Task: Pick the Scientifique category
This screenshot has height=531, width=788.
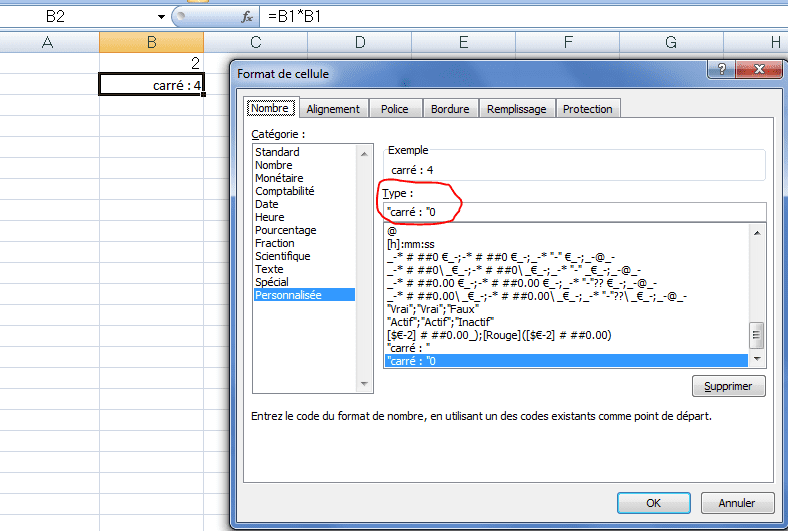Action: point(283,256)
